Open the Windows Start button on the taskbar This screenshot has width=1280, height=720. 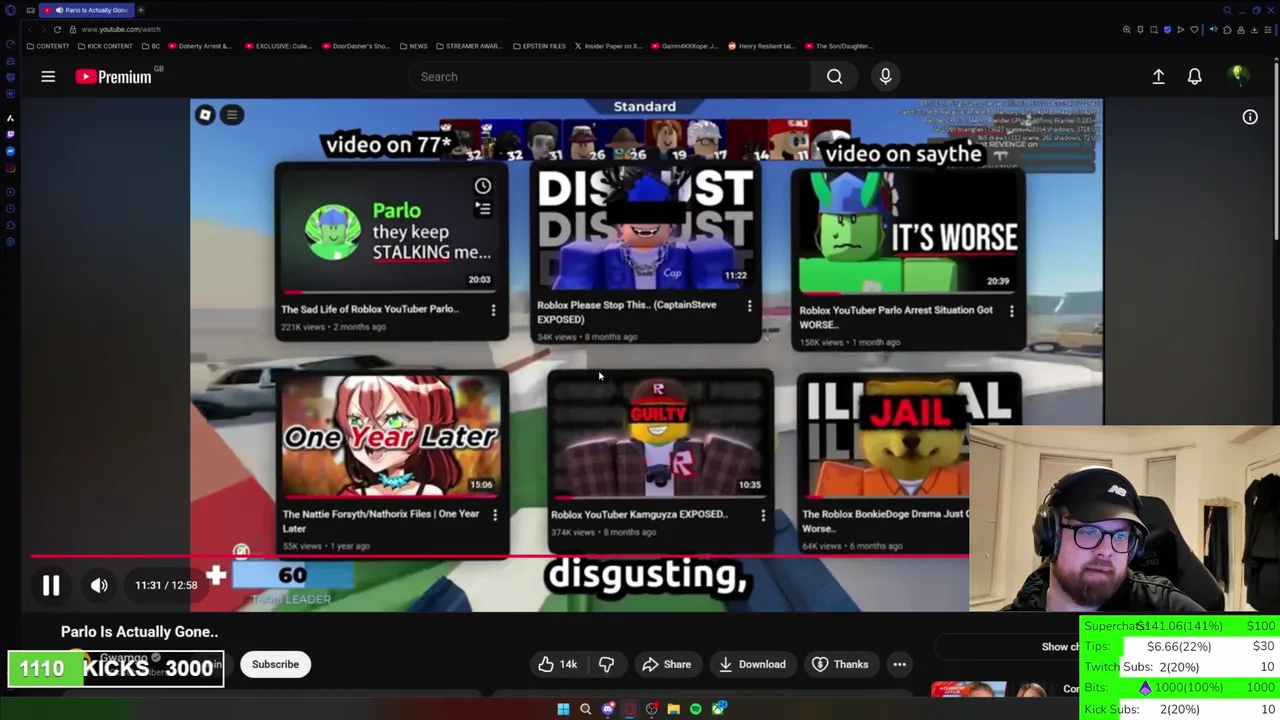(563, 709)
